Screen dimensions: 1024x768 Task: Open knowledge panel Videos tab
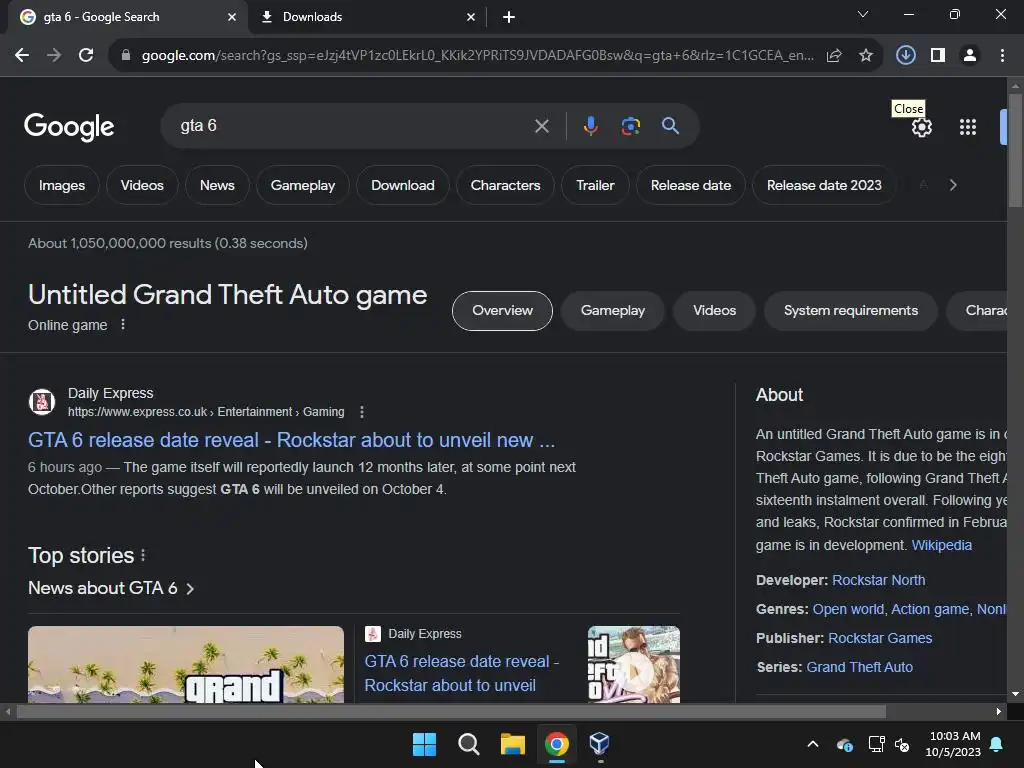[x=714, y=311]
